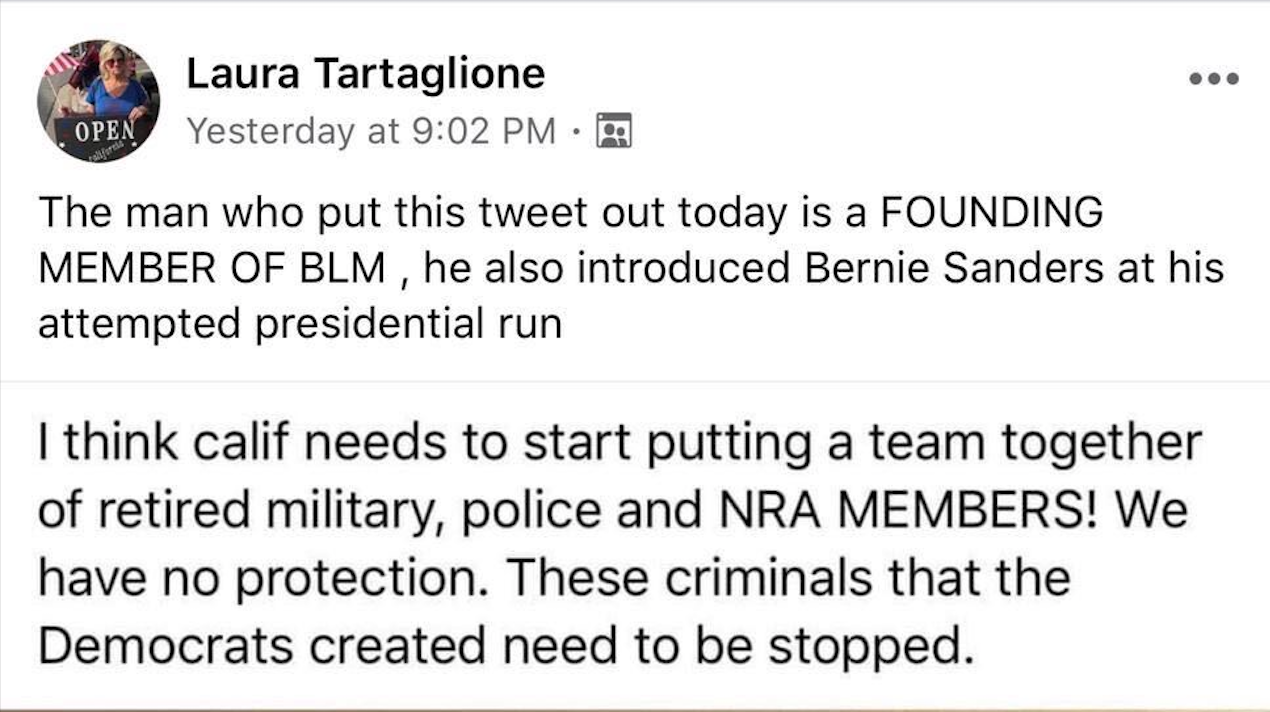Click 'MEMBER OF BLM' in the post text
1270x712 pixels.
(211, 269)
